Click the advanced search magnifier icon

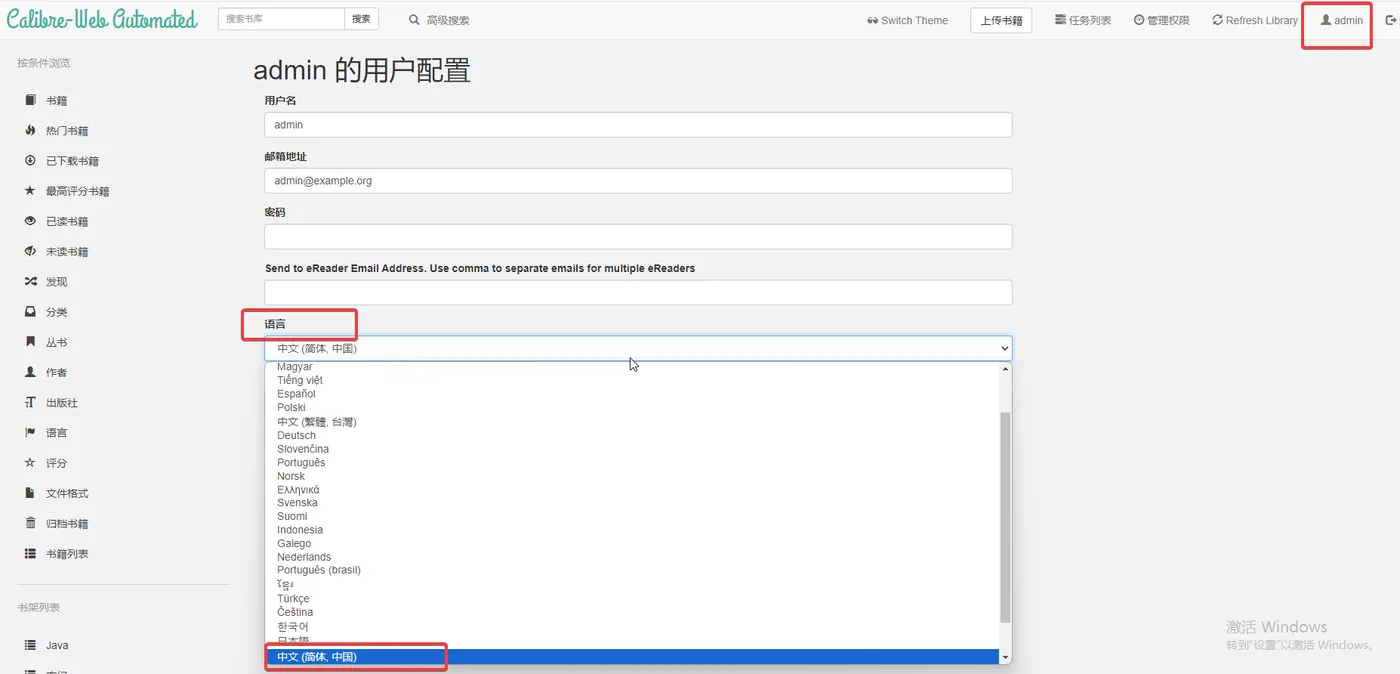(414, 20)
